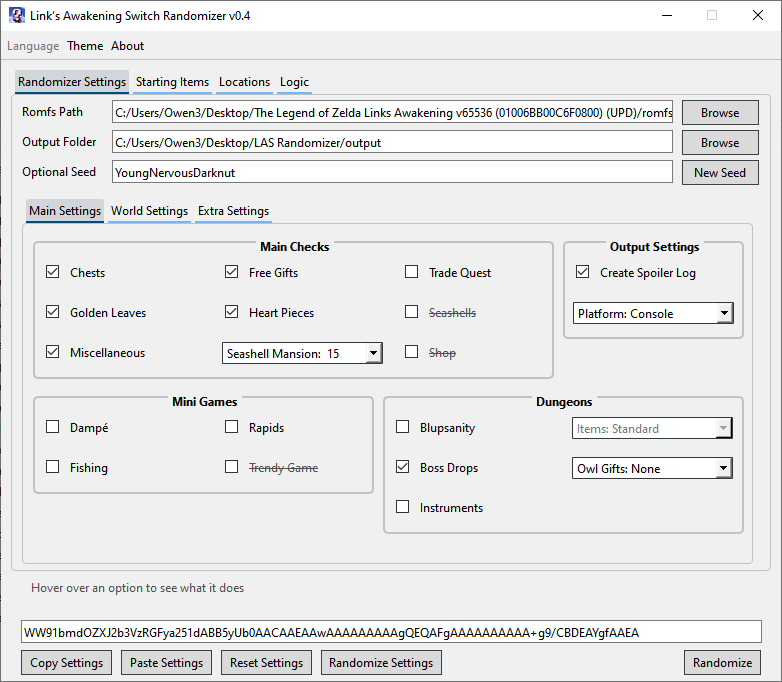Enable the Rapids mini game checkbox
The image size is (782, 682).
coord(231,427)
